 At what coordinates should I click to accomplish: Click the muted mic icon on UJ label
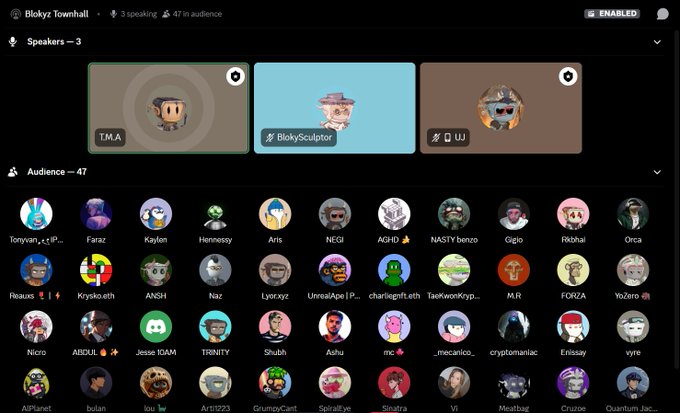coord(436,138)
